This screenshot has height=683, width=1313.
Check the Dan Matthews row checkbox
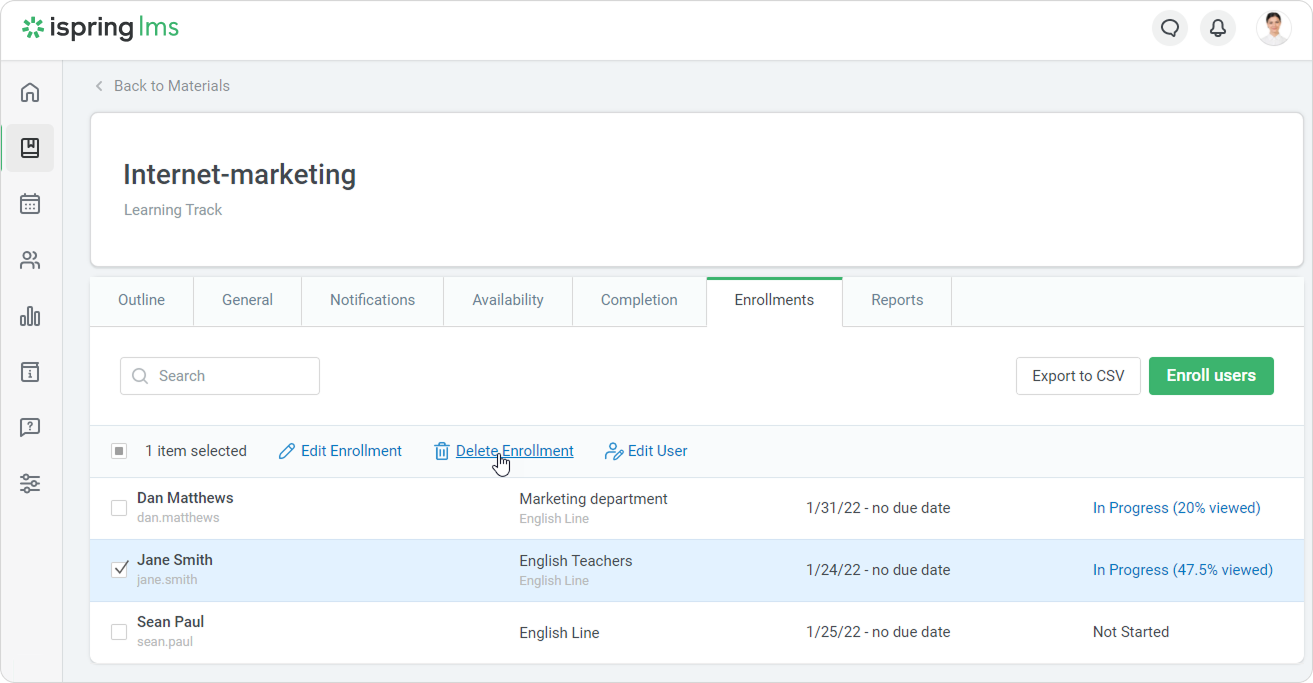pyautogui.click(x=119, y=508)
